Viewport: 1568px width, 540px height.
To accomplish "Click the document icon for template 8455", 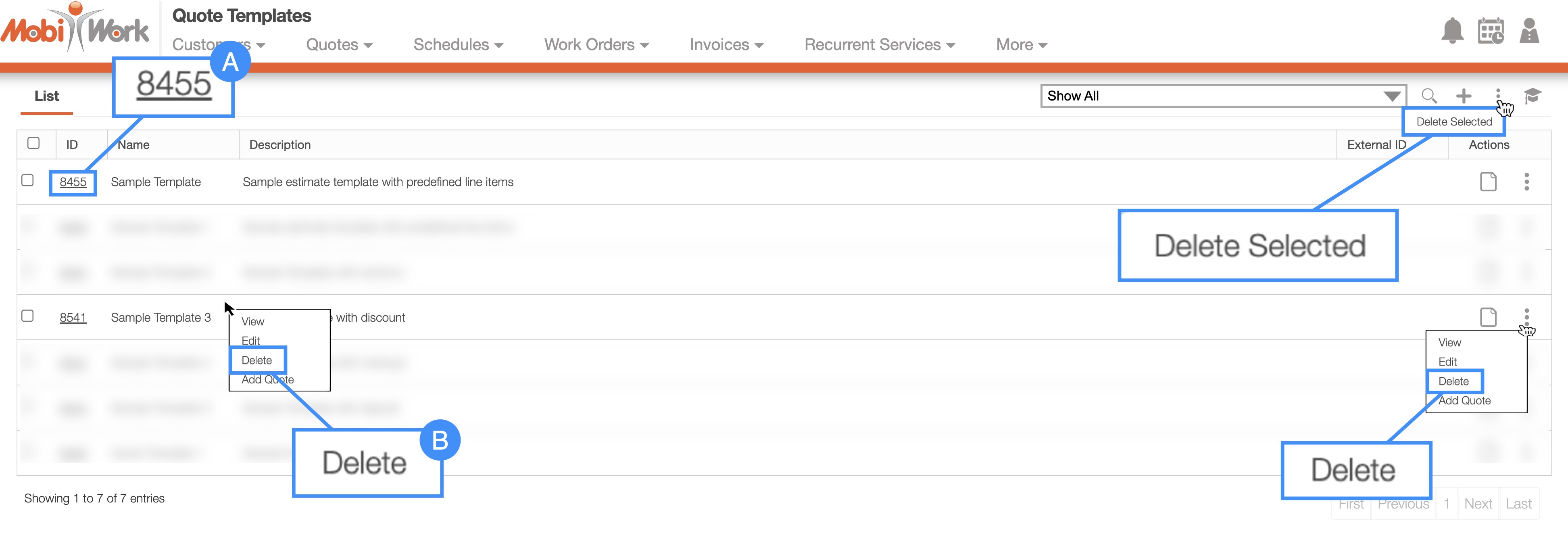I will click(1488, 182).
